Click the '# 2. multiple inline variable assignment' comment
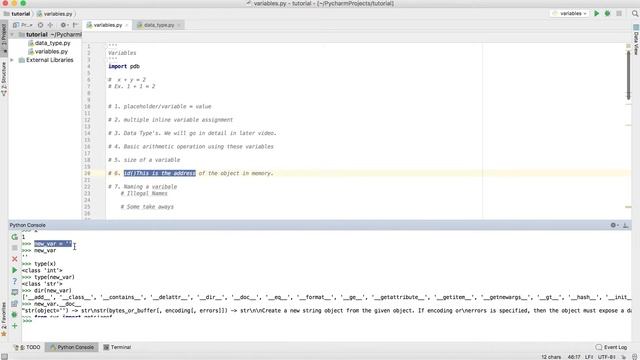The height and width of the screenshot is (360, 640). pyautogui.click(x=171, y=120)
